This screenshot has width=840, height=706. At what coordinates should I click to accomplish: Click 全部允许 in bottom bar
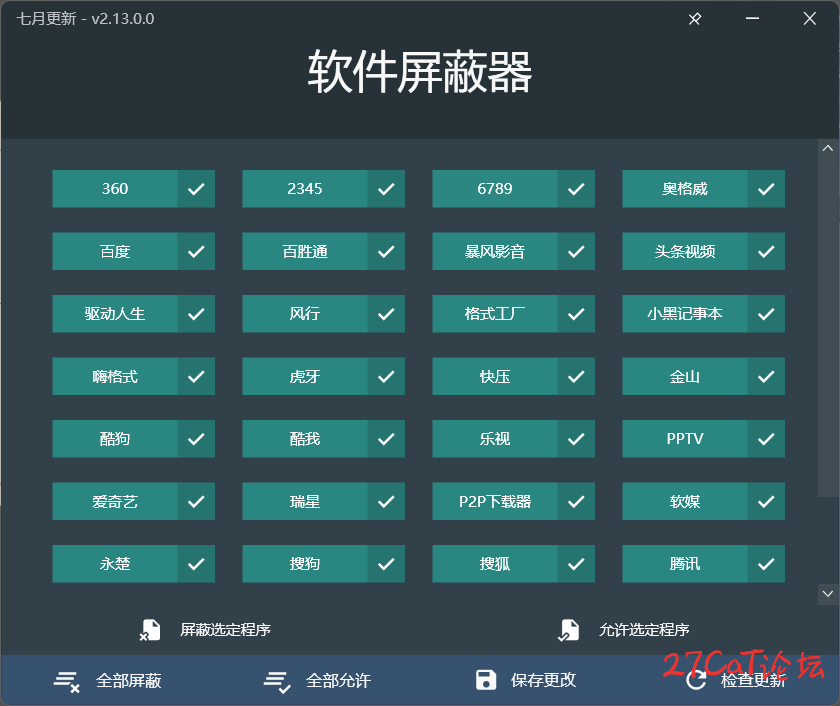tap(338, 681)
